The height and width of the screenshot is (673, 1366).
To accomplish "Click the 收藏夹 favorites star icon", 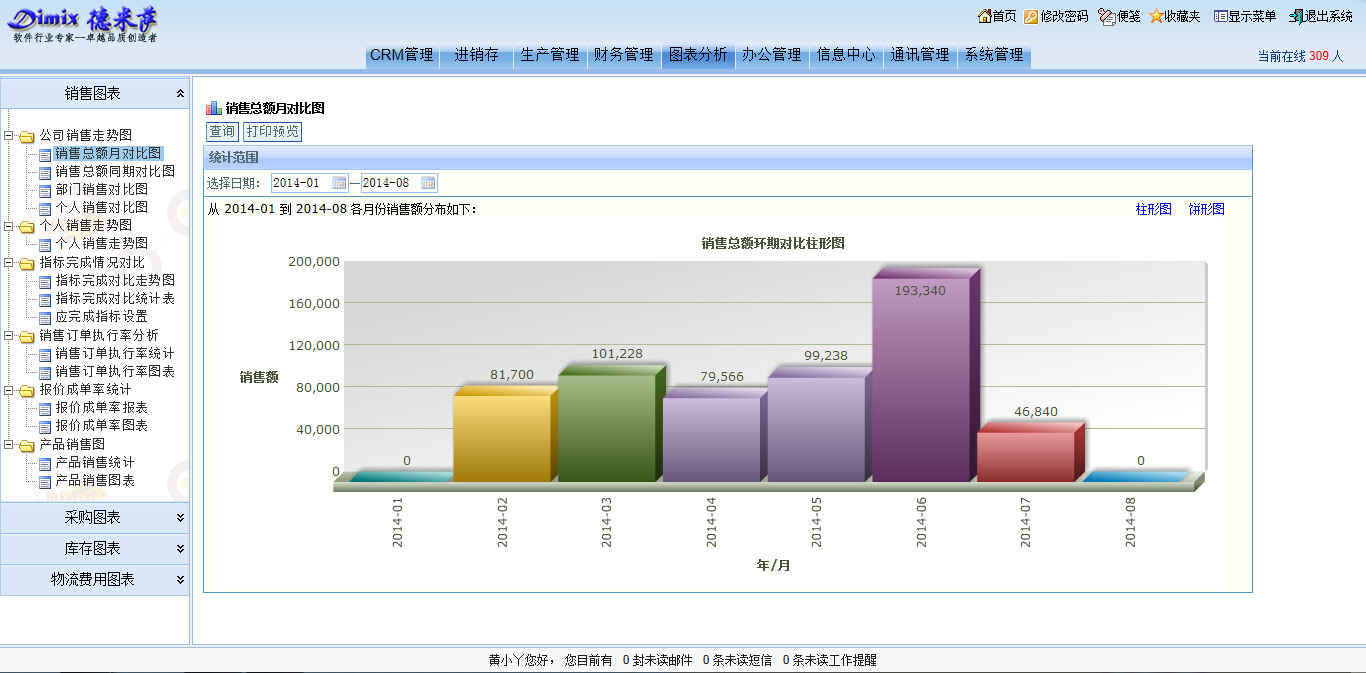I will (x=1156, y=16).
